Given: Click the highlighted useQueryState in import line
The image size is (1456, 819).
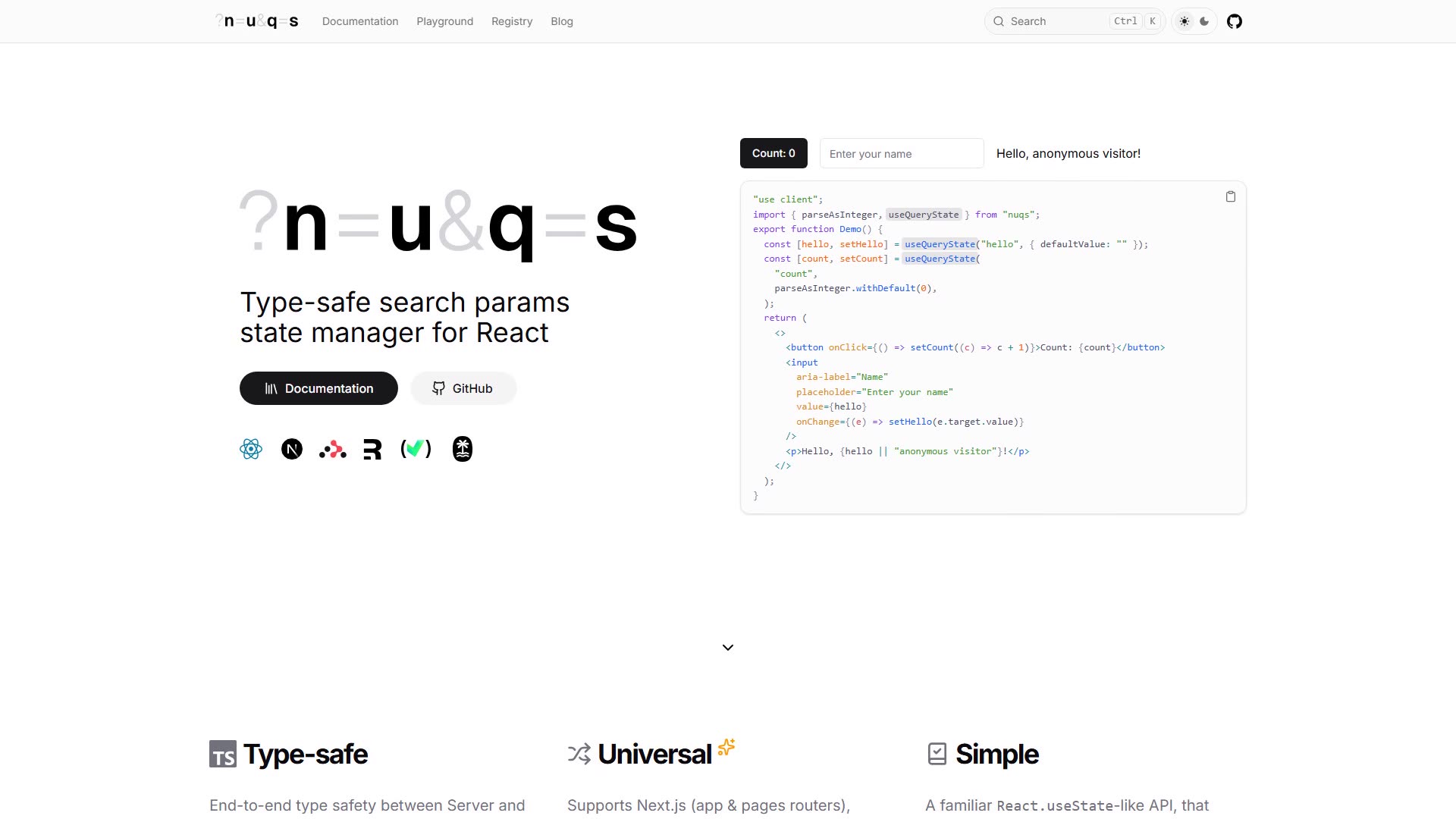Looking at the screenshot, I should (x=924, y=215).
